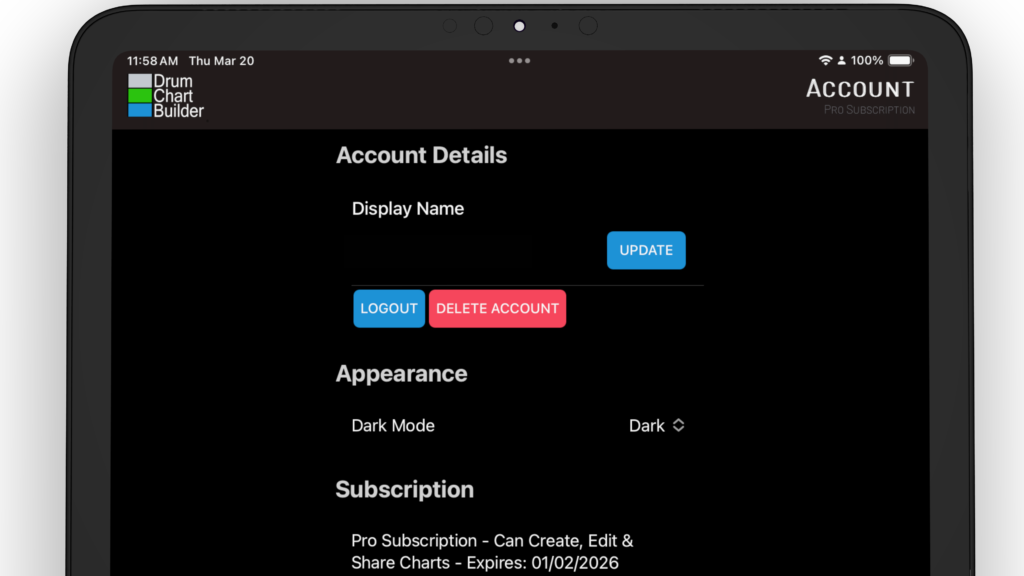Tap the person icon in status bar
1024x576 pixels.
841,61
